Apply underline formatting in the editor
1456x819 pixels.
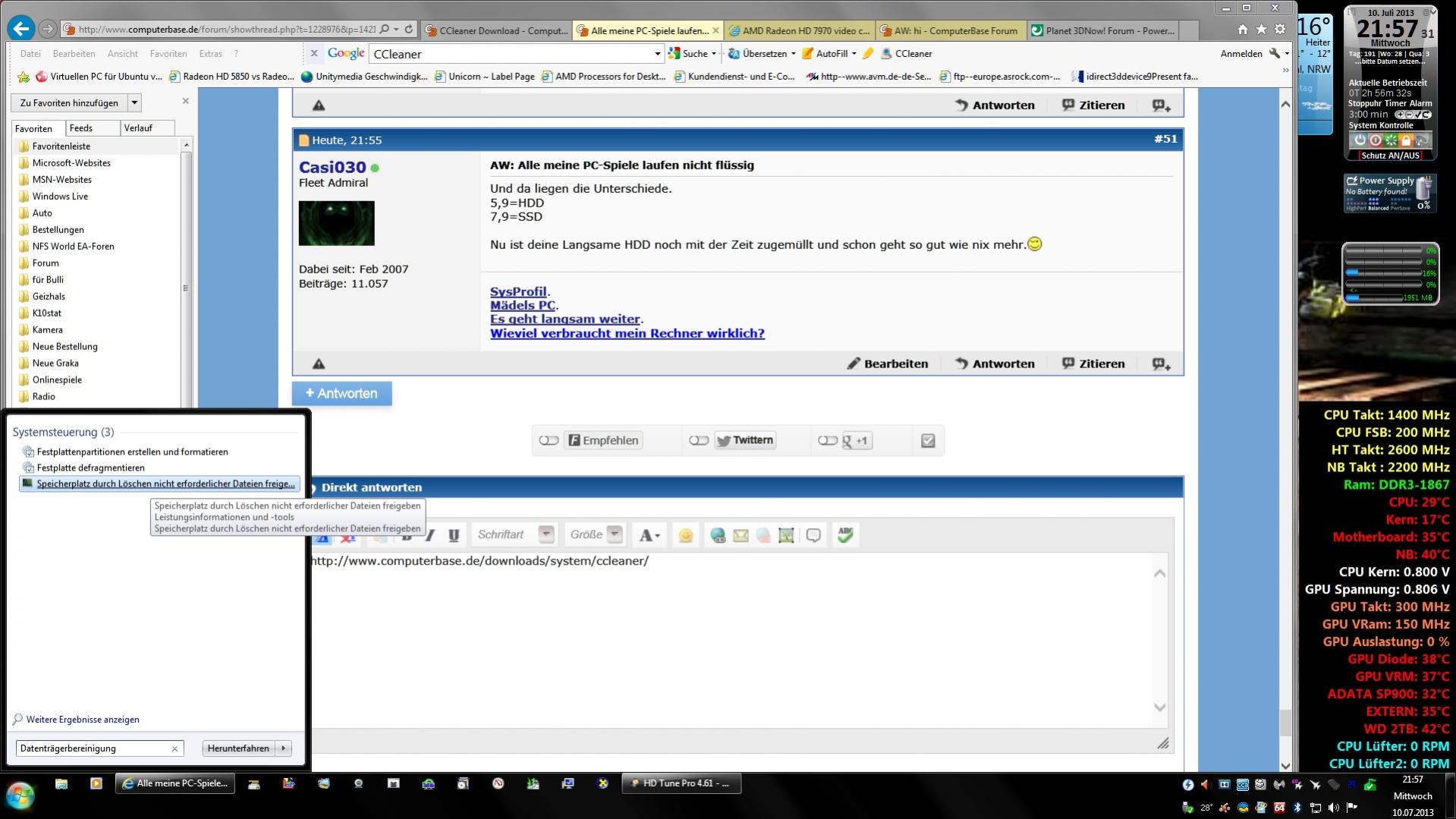point(454,535)
